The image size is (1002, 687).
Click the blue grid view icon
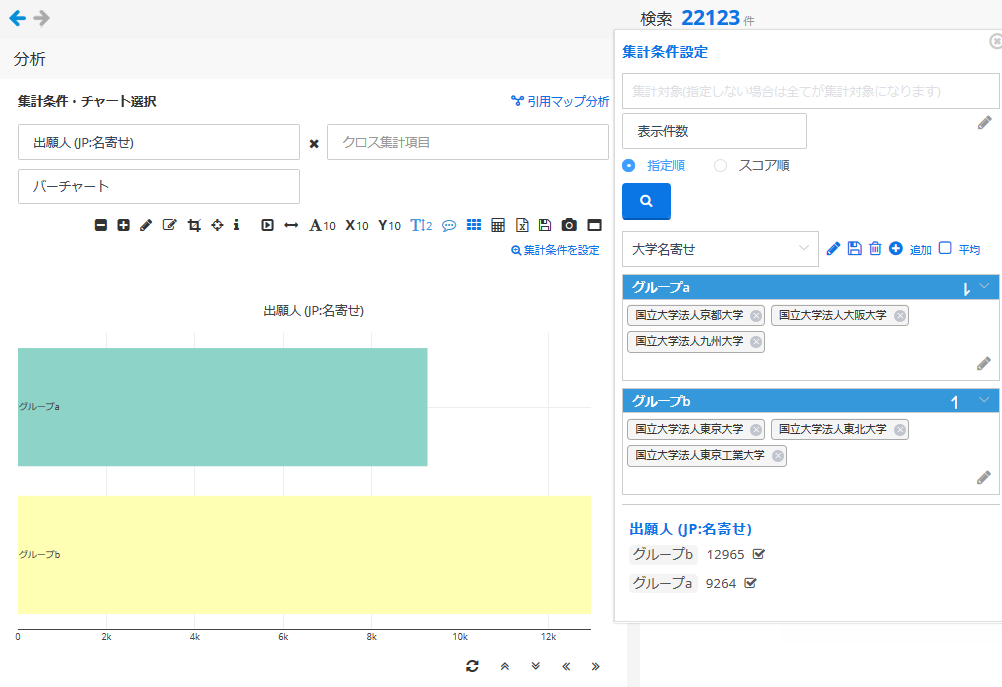(474, 225)
